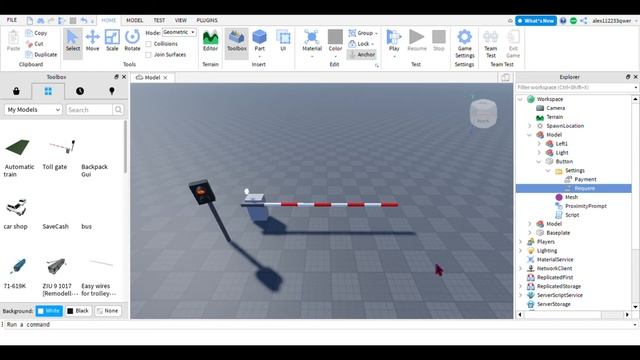Duplicate the selected object
This screenshot has height=360, width=640.
pyautogui.click(x=41, y=54)
